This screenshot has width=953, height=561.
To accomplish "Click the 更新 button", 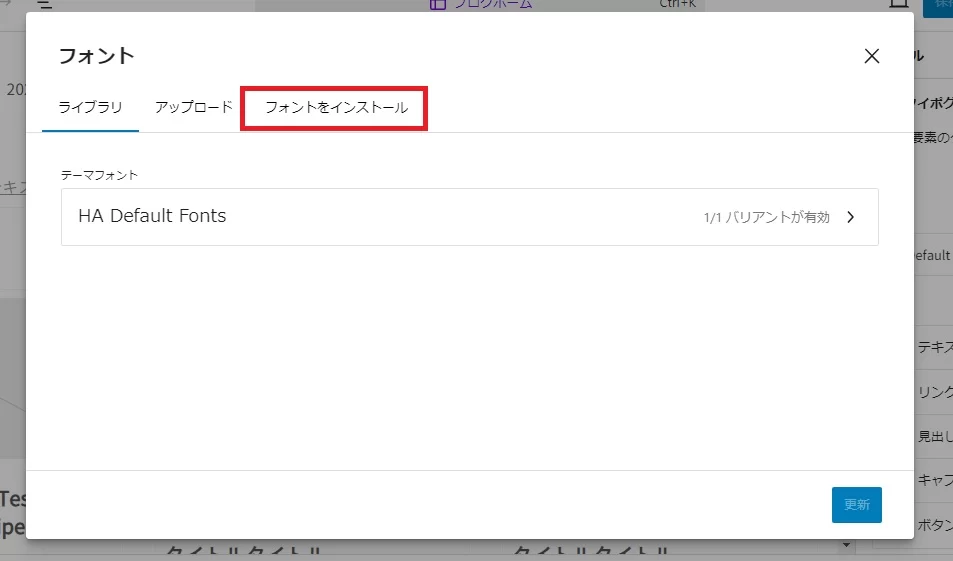I will [856, 504].
